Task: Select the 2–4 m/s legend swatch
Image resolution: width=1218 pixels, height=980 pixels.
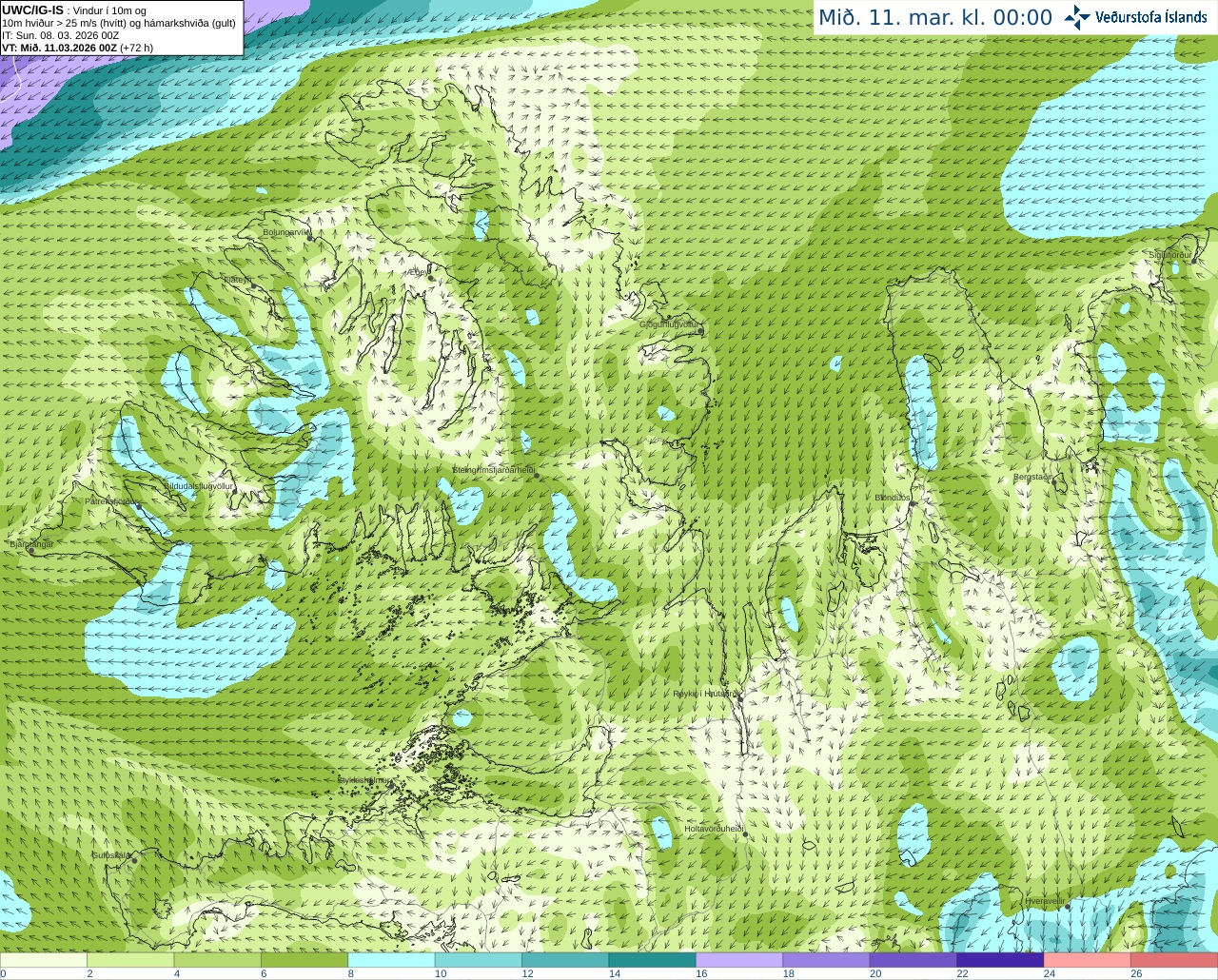Action: coord(130,960)
